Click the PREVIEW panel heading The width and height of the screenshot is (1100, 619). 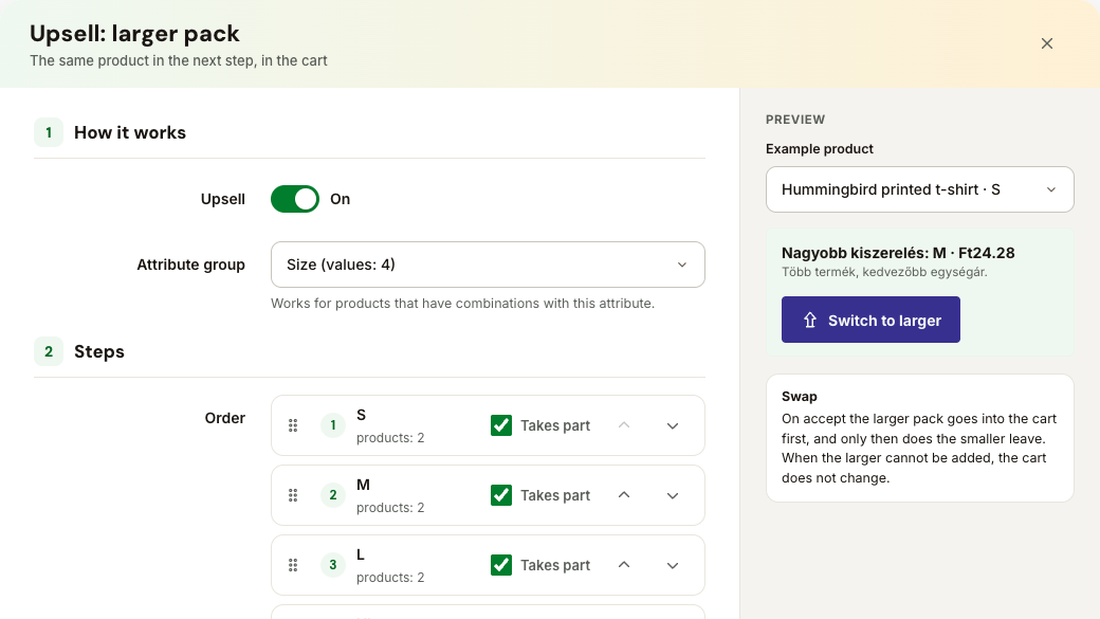[795, 119]
